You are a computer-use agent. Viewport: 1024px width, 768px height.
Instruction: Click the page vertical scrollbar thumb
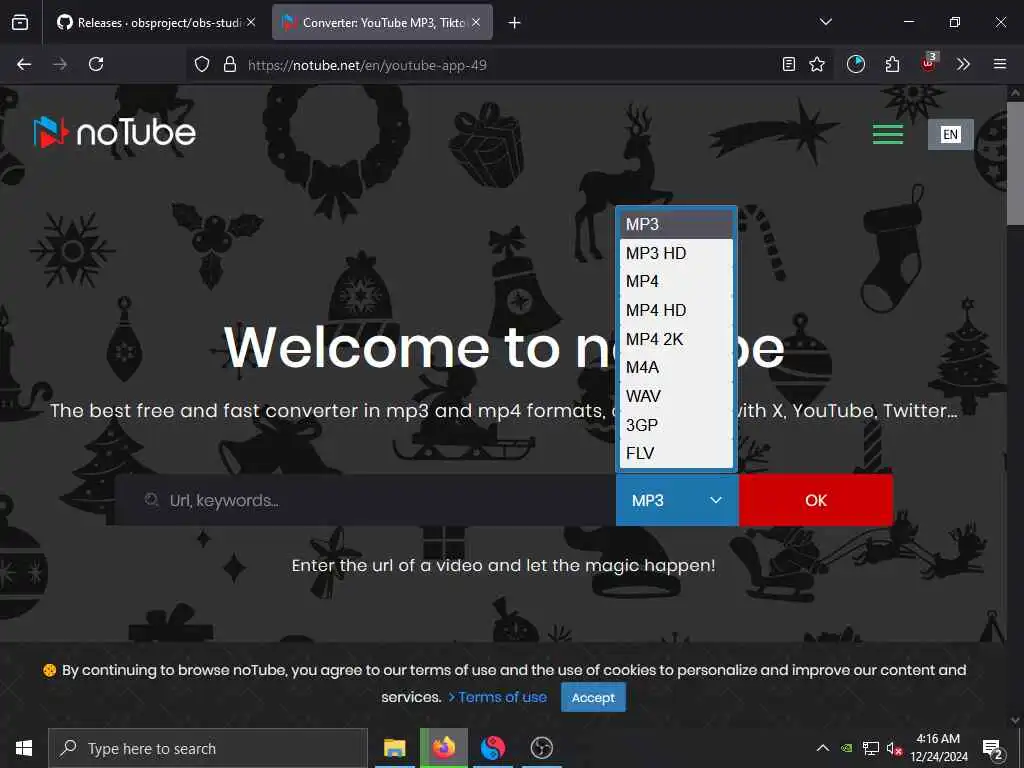click(x=1015, y=163)
